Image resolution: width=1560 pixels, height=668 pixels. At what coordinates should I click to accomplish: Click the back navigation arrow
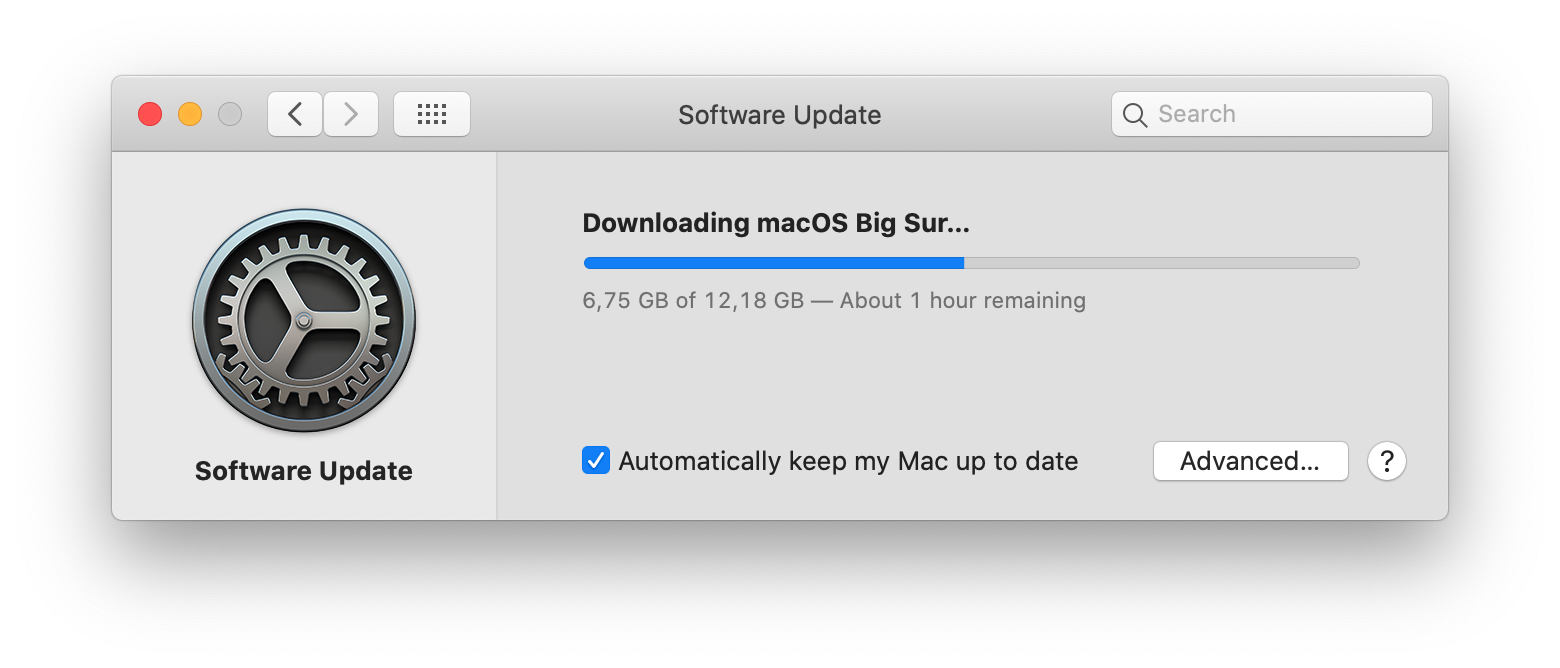click(294, 113)
